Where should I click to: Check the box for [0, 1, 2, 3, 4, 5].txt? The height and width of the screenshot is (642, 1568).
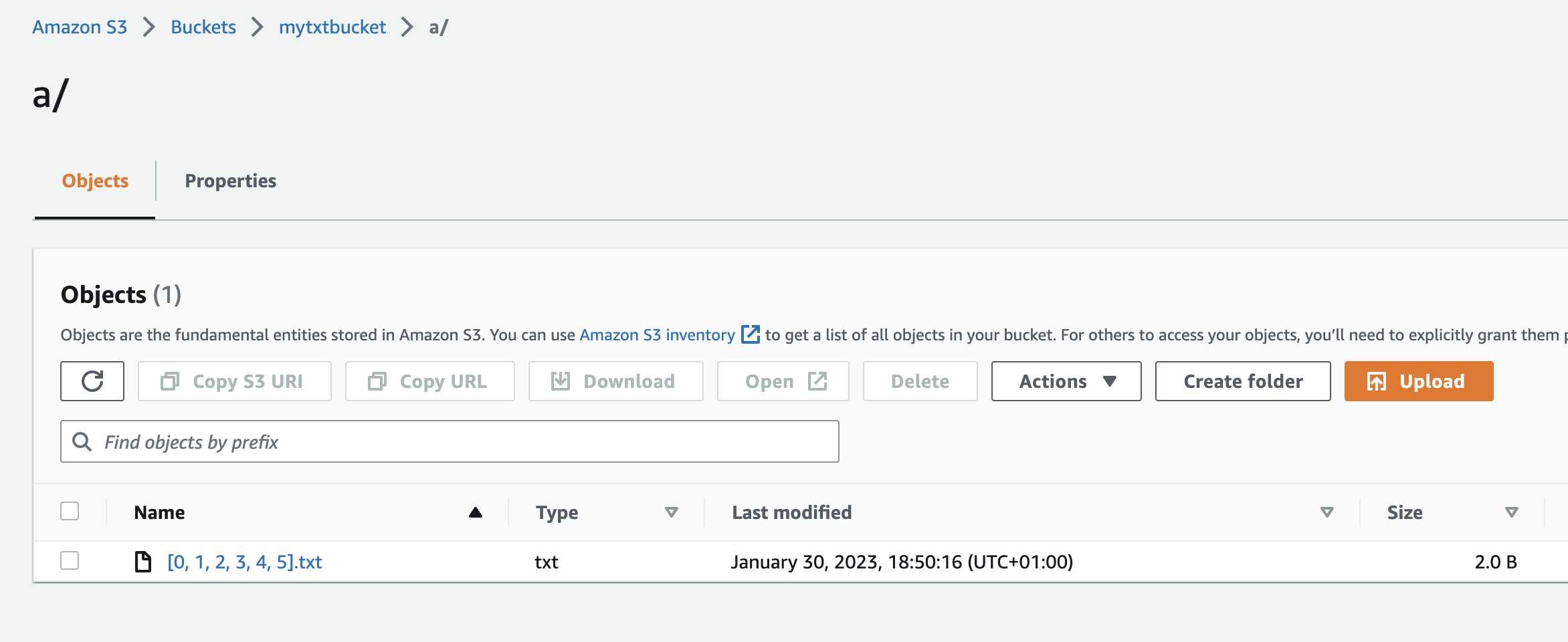point(70,560)
